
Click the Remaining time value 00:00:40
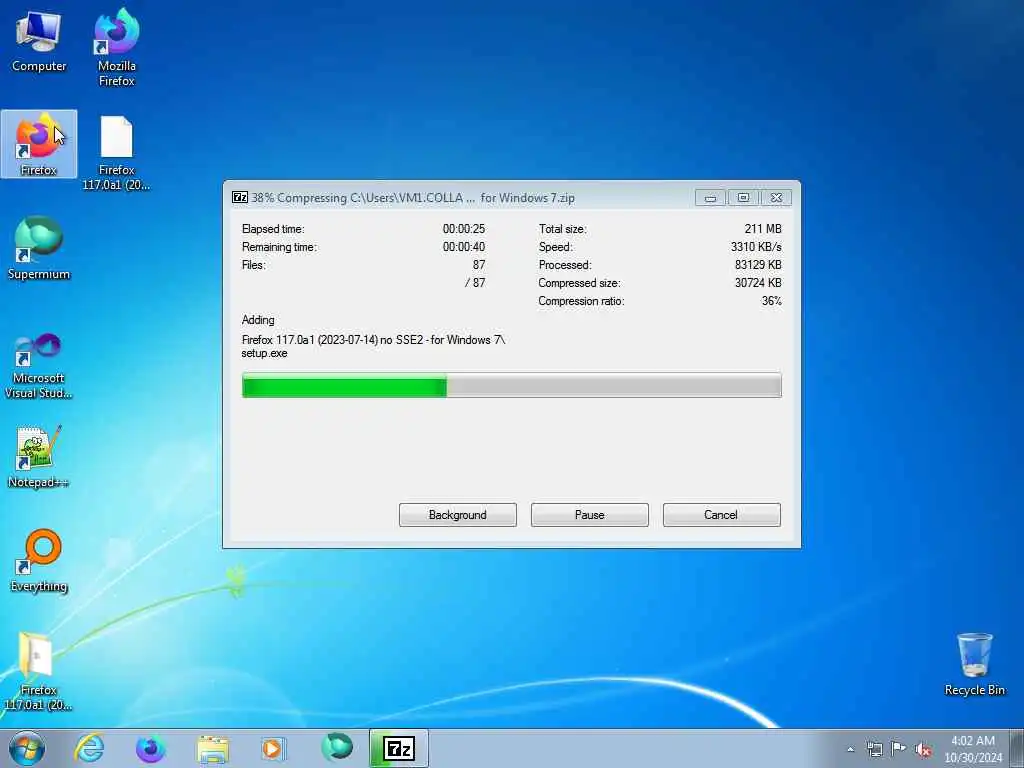464,247
